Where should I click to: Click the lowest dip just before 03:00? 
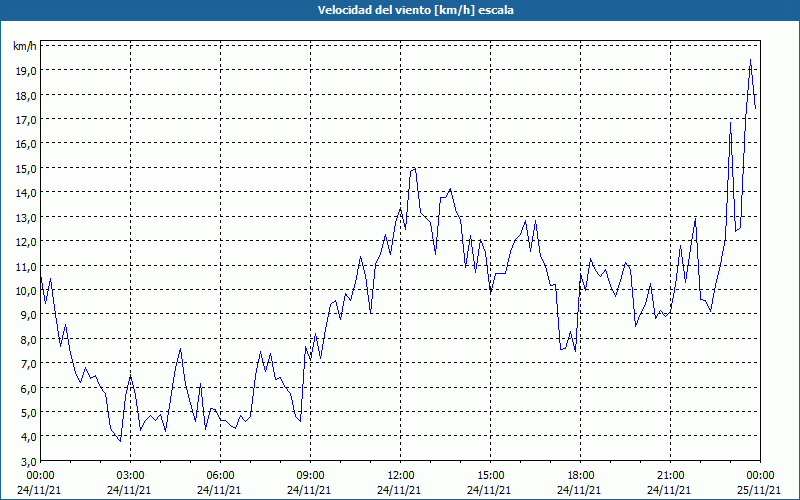click(x=120, y=441)
